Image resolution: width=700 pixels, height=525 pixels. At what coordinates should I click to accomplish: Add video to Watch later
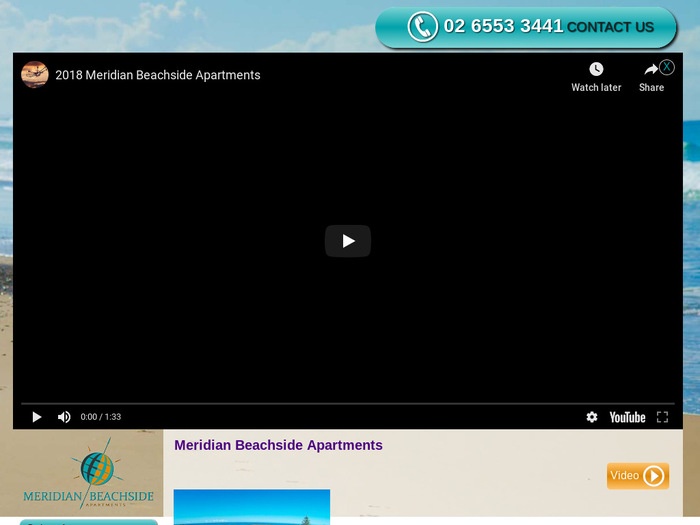(x=596, y=77)
